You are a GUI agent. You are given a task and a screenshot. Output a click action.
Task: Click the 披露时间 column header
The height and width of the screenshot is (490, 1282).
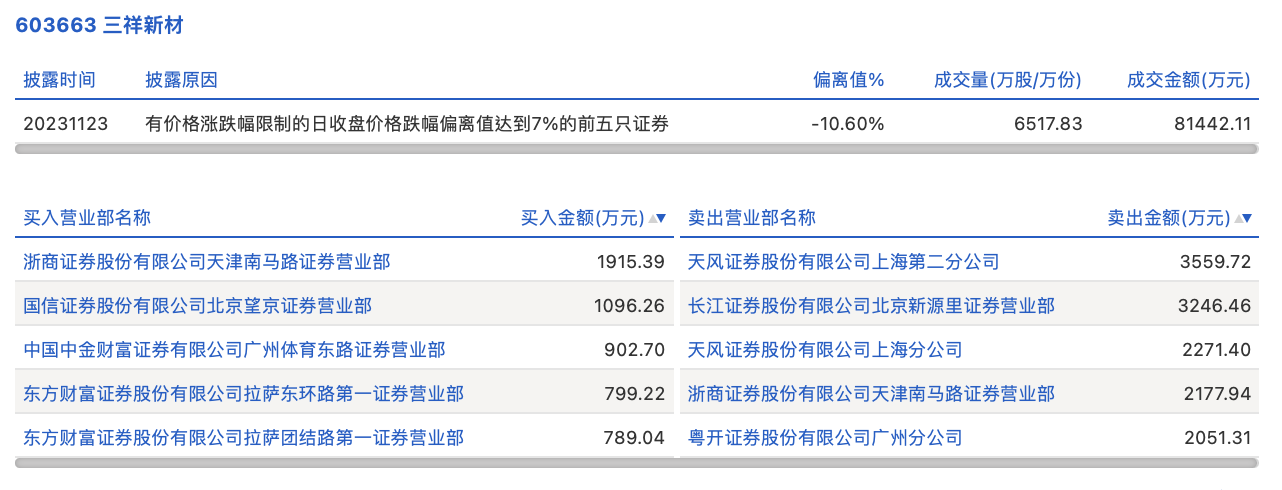[60, 80]
